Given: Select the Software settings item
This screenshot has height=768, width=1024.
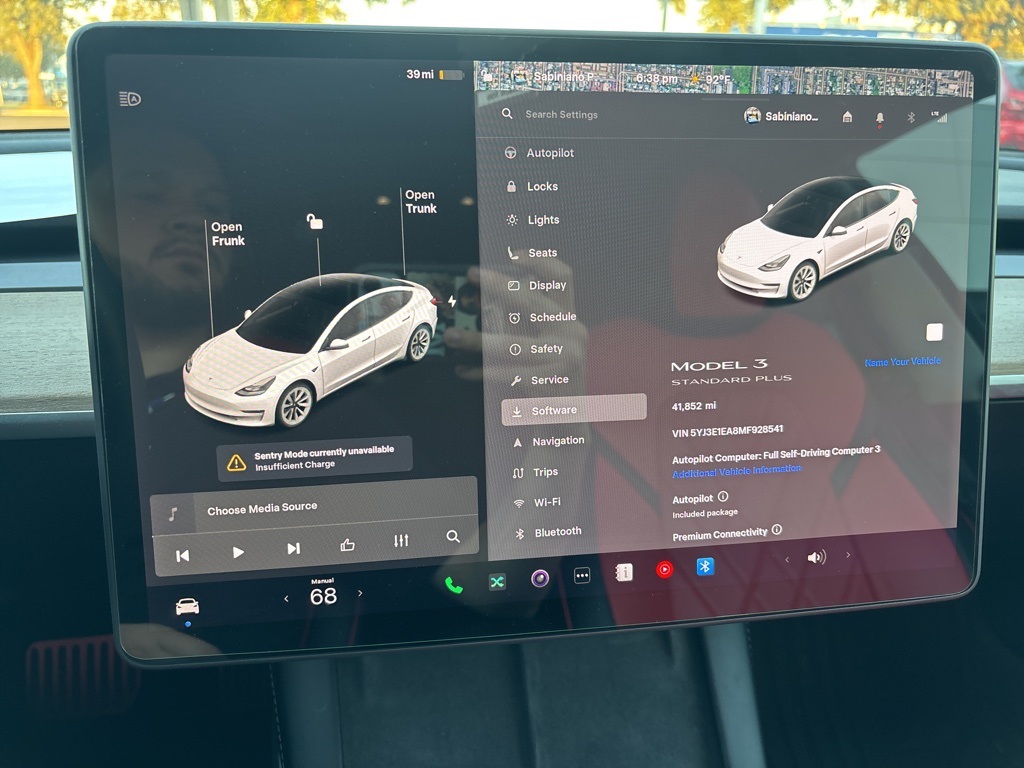Looking at the screenshot, I should coord(574,410).
